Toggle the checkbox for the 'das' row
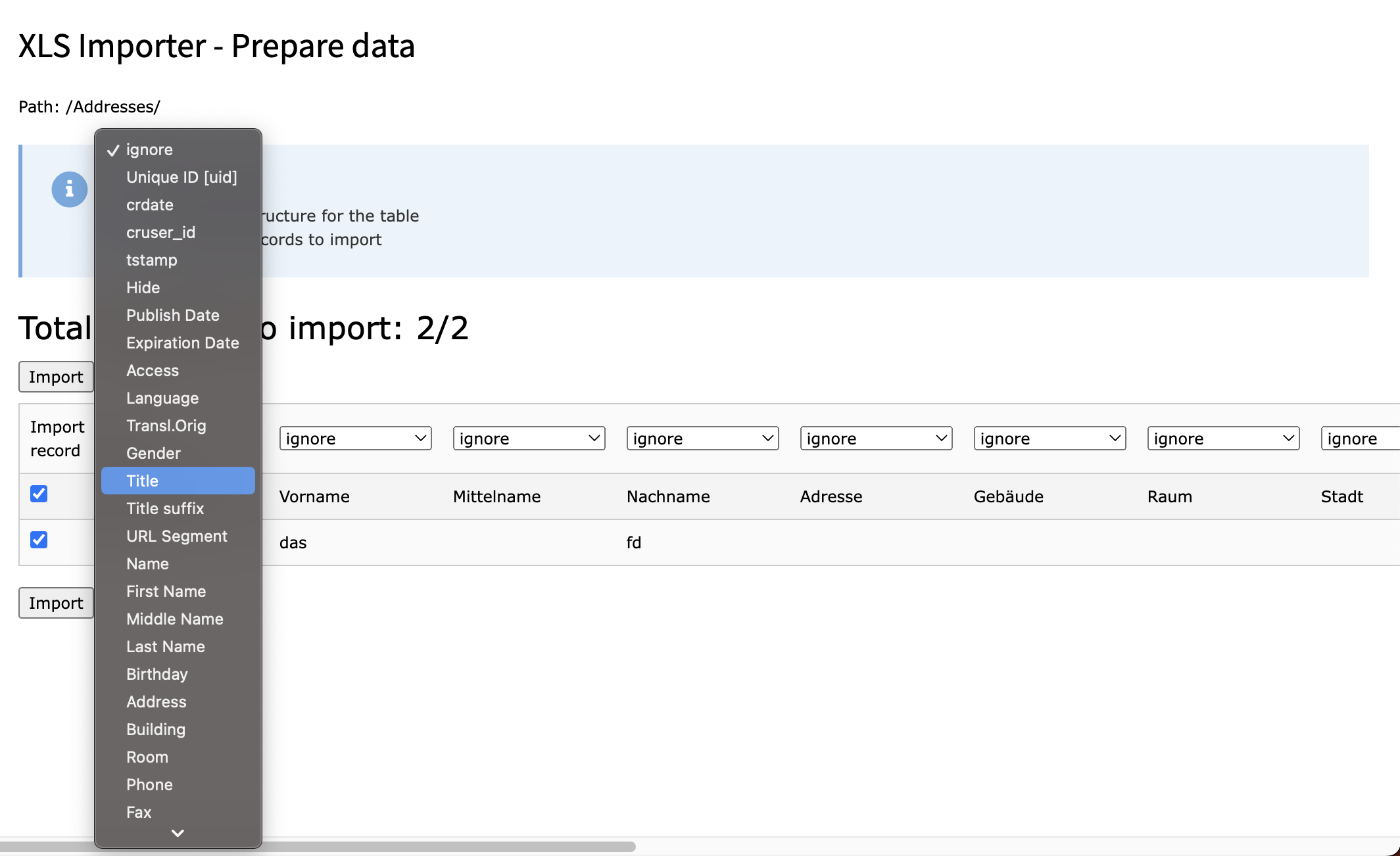This screenshot has height=856, width=1400. tap(39, 540)
